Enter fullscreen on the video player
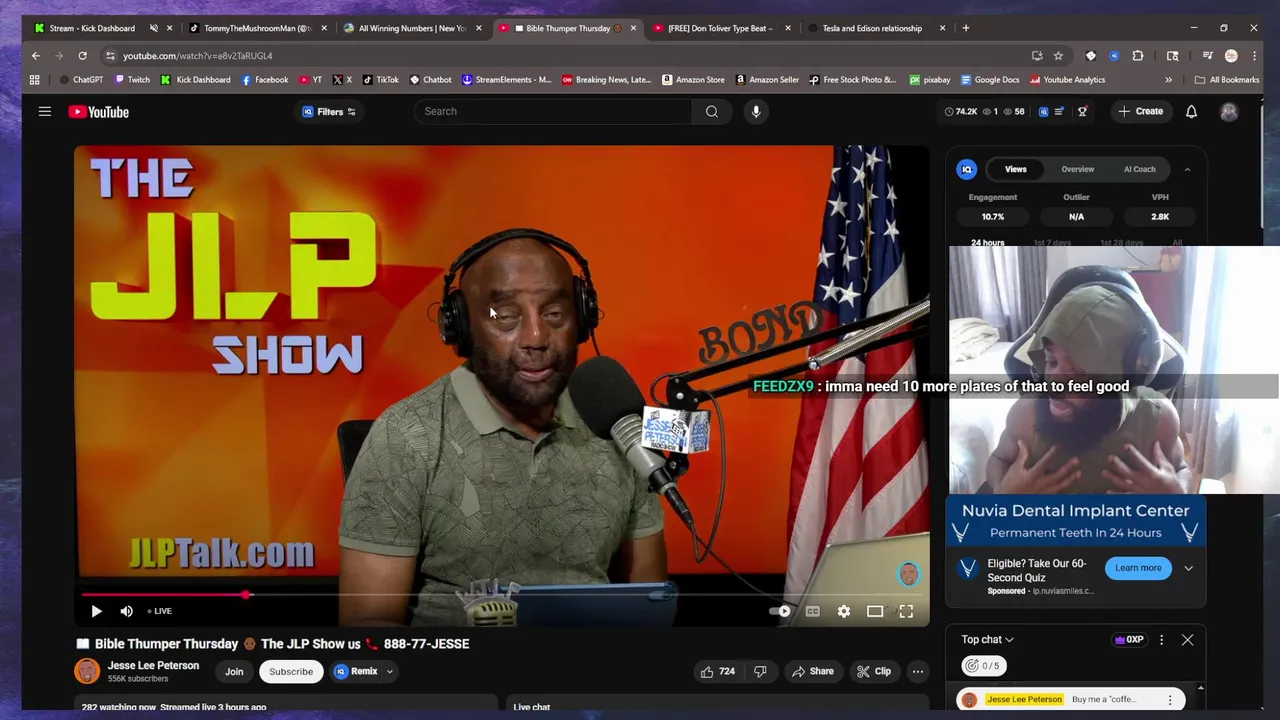1280x720 pixels. coord(906,611)
